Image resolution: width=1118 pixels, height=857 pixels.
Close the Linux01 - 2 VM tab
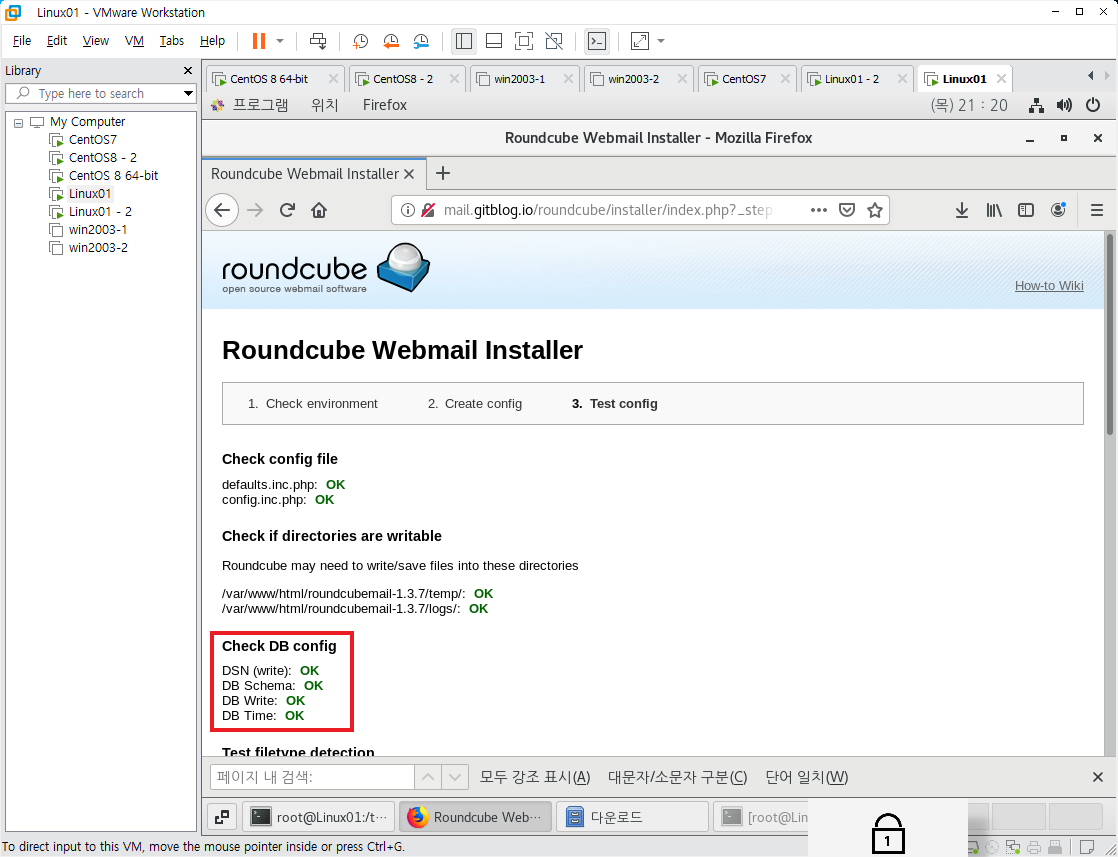(x=902, y=79)
